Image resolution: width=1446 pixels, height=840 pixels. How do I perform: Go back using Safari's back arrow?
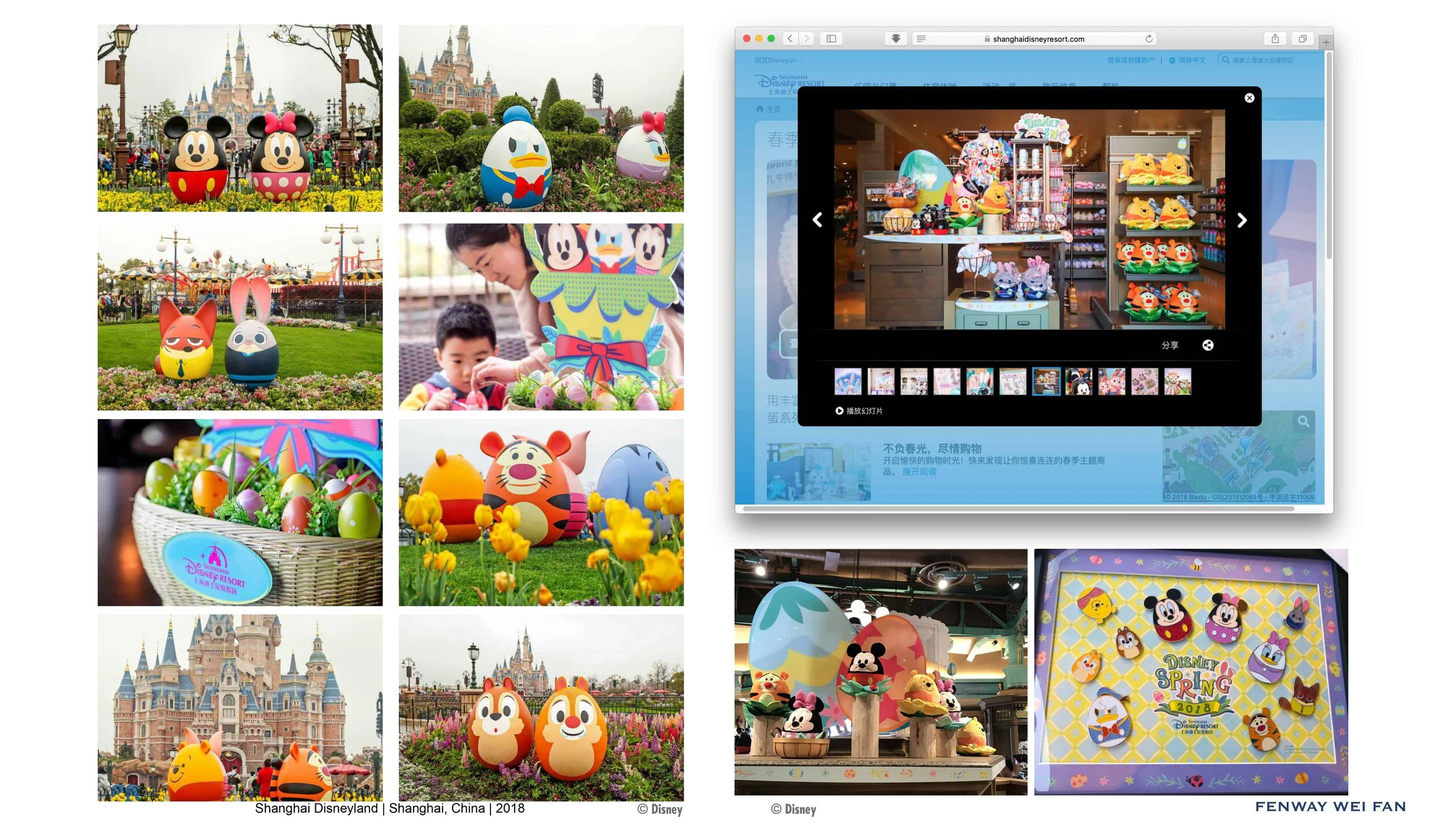(x=790, y=39)
